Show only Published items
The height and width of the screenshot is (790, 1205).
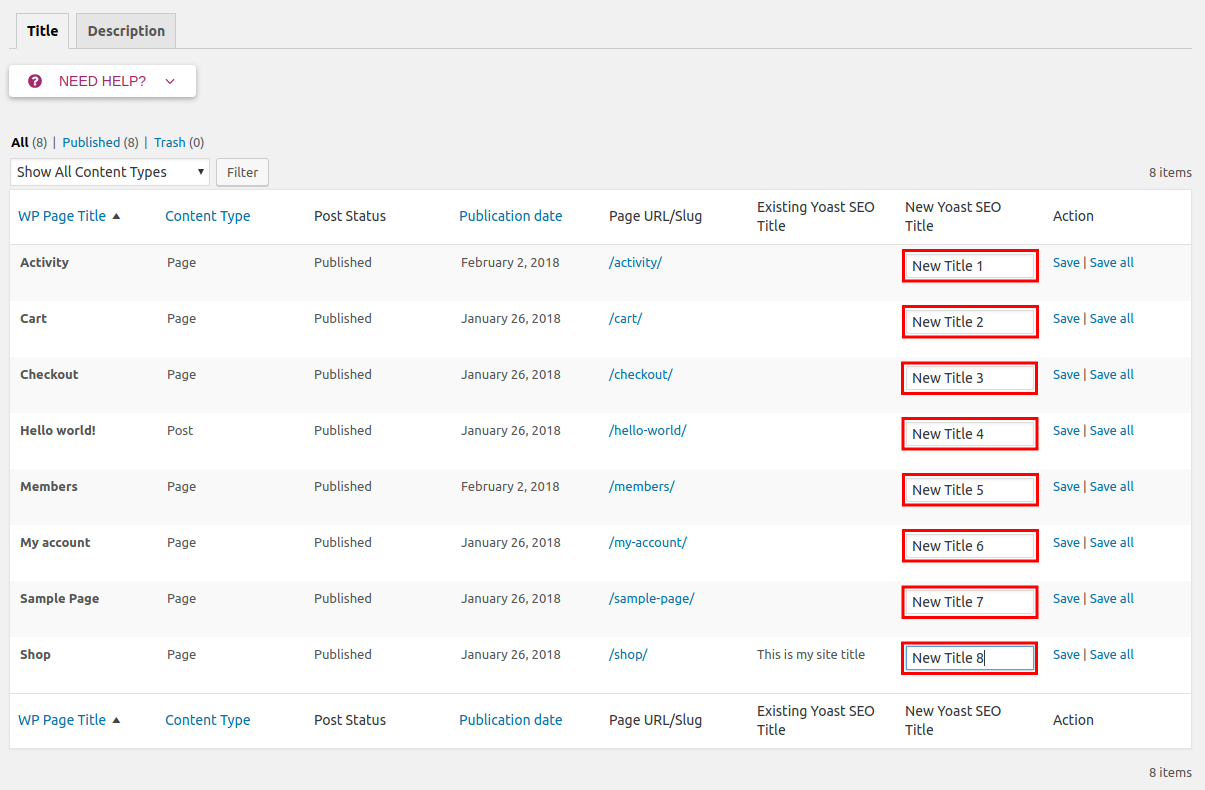pyautogui.click(x=91, y=143)
